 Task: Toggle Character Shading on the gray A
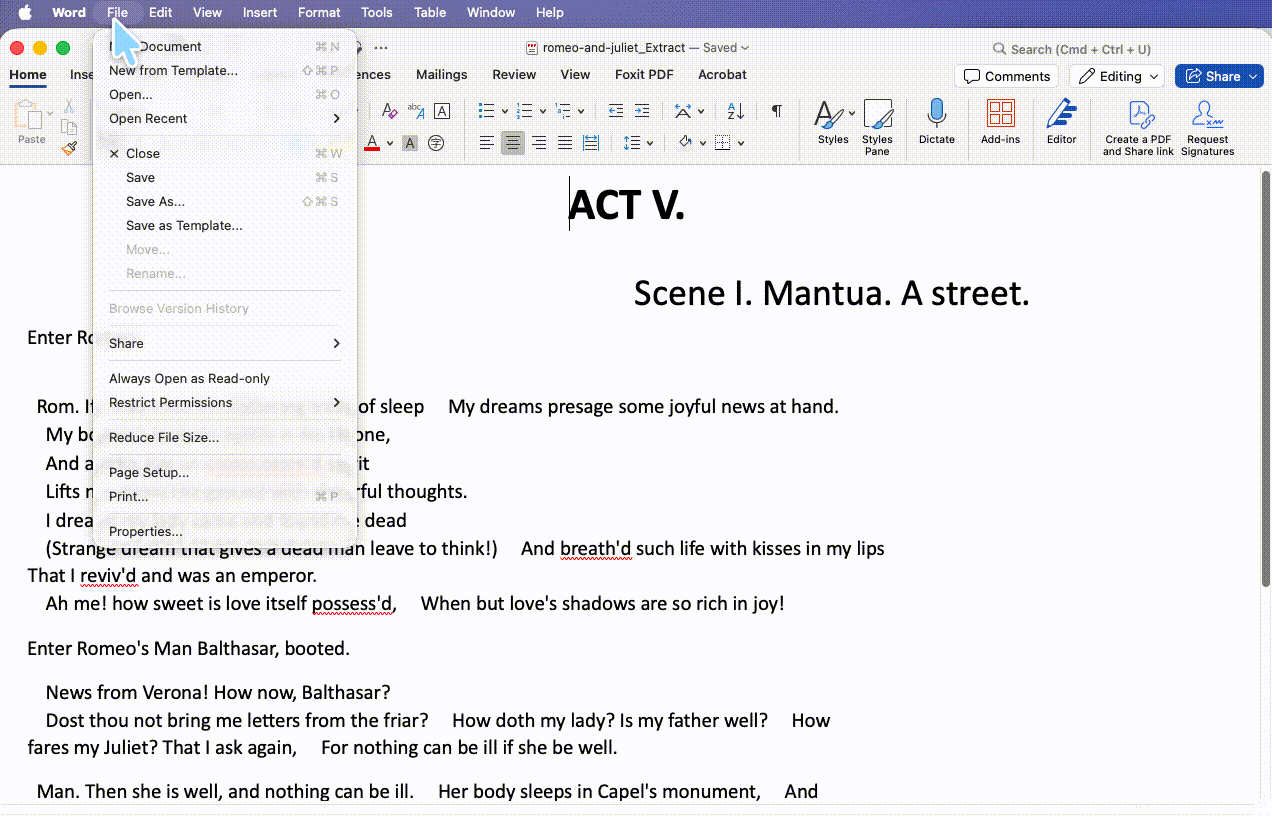pos(410,143)
